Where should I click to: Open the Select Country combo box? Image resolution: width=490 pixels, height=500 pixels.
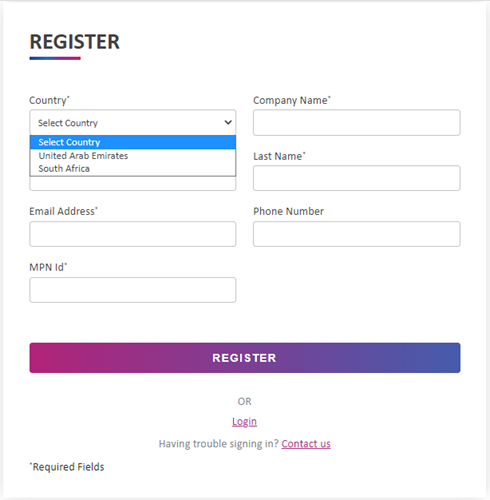click(133, 122)
